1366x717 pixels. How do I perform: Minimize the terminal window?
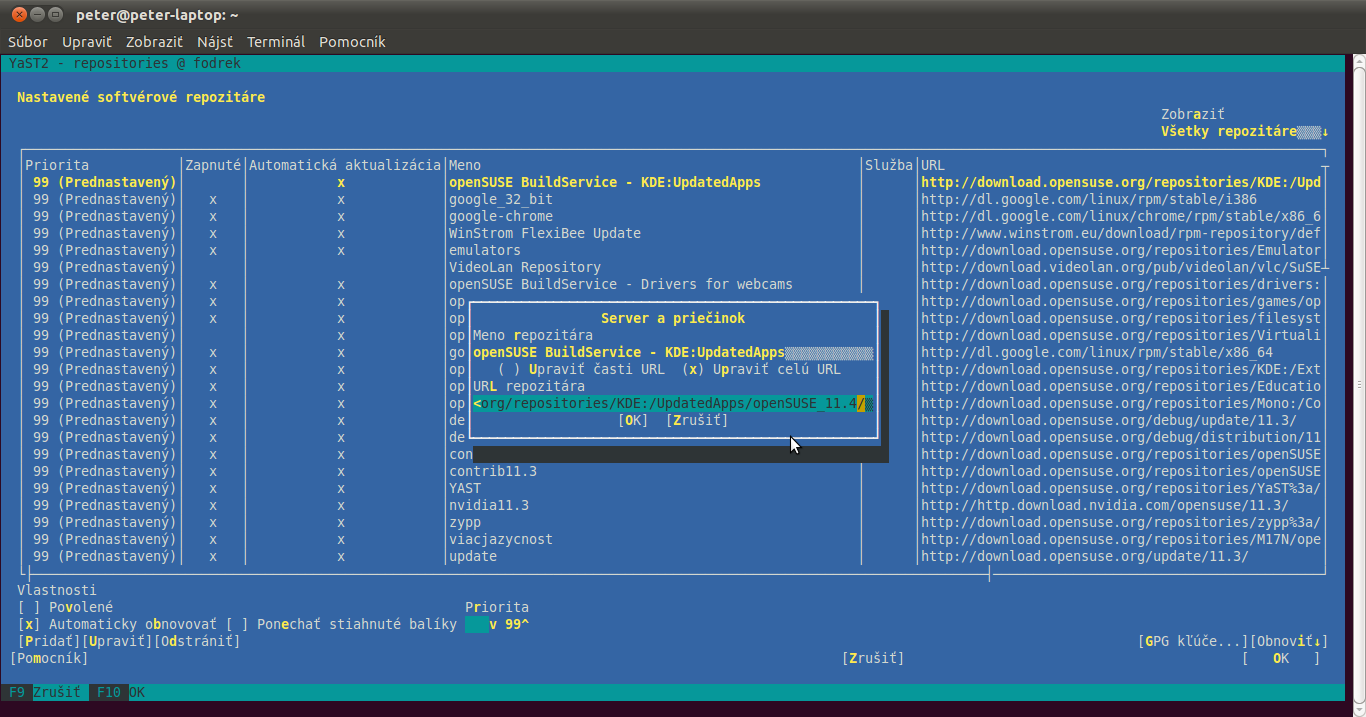tap(37, 15)
